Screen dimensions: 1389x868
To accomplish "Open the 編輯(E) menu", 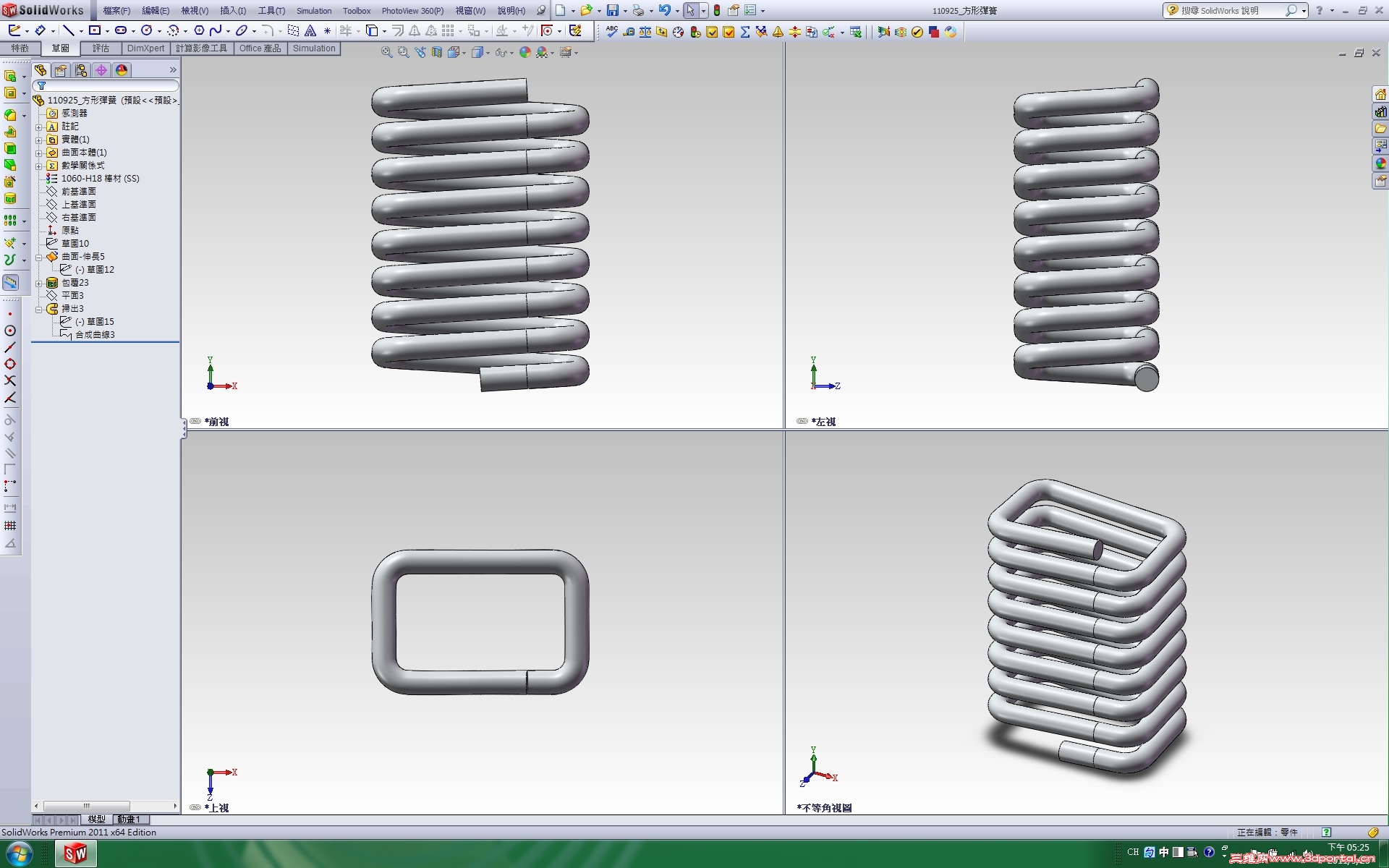I will 156,11.
